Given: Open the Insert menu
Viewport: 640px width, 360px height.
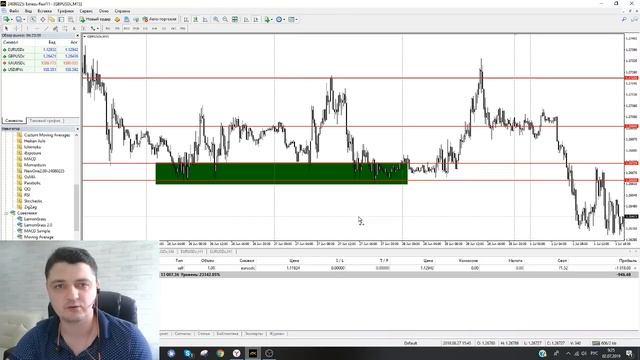Looking at the screenshot, I should coord(44,11).
